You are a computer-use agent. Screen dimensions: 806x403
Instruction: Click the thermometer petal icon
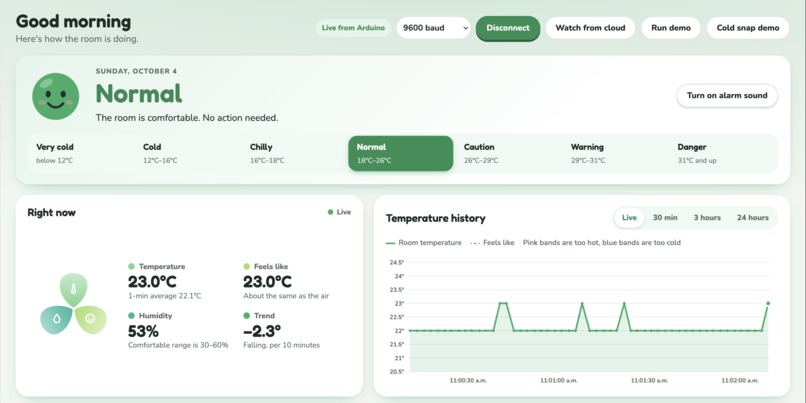74,290
